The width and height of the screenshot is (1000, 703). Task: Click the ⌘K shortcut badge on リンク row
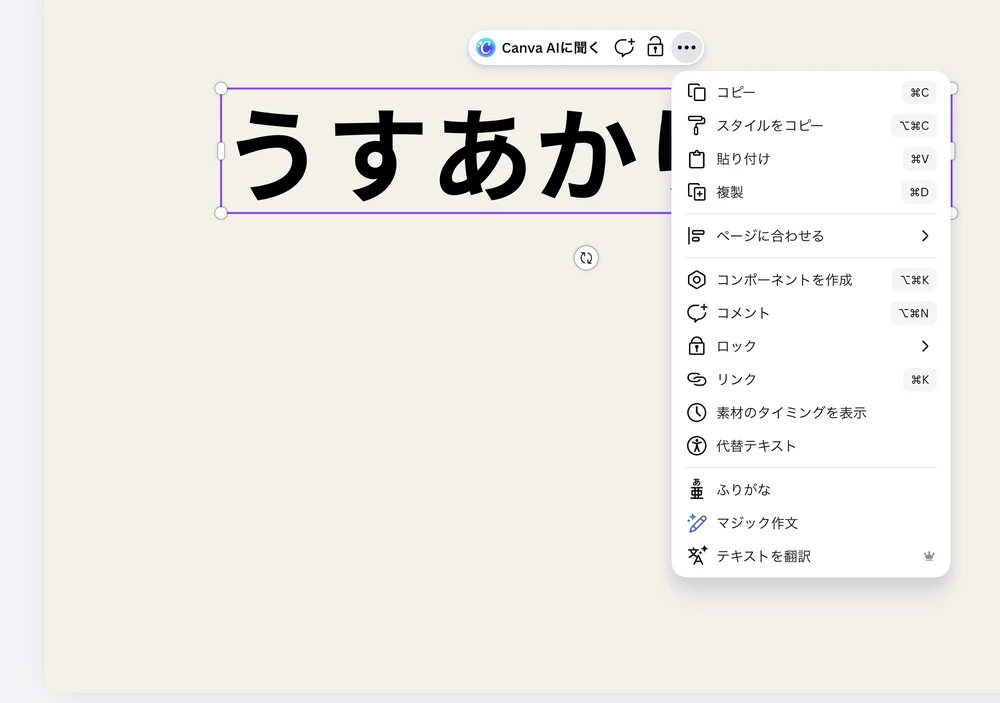tap(920, 380)
